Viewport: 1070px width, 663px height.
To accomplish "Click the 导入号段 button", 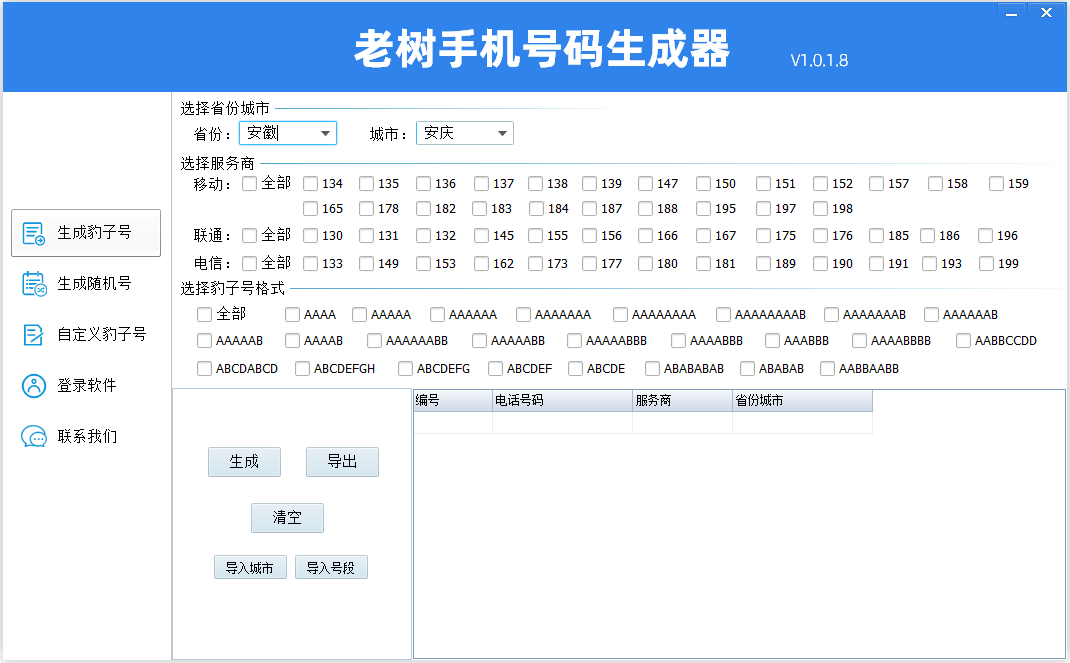I will click(331, 568).
